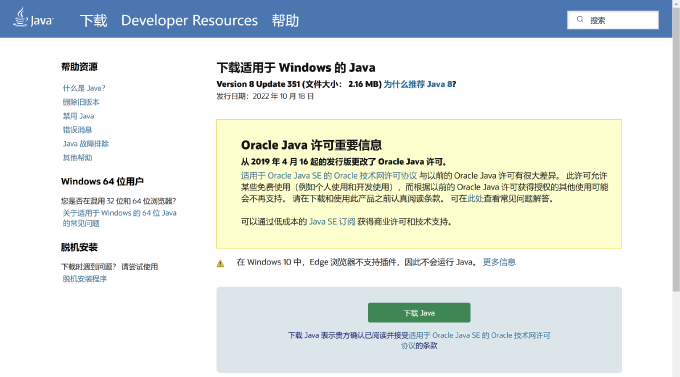680x377 pixels.
Task: Open the 脱机安装程序 link
Action: tap(85, 279)
